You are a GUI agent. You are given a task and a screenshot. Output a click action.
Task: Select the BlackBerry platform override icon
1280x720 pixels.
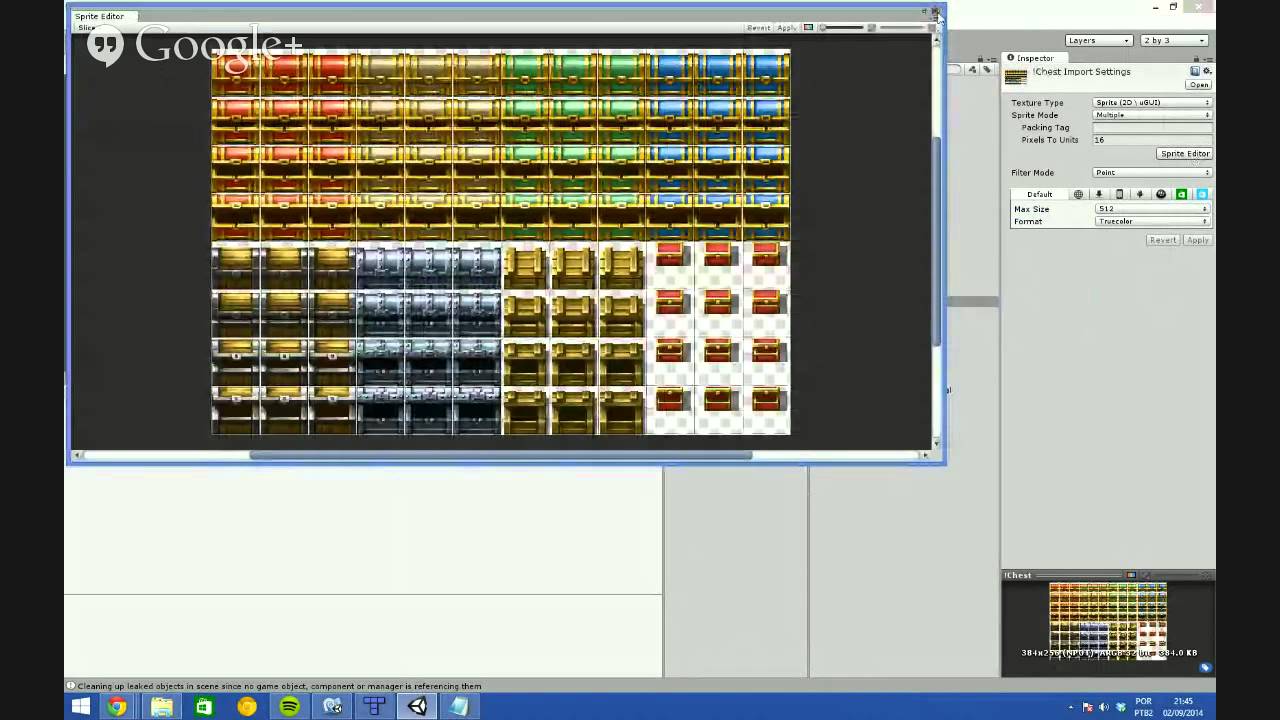[x=1161, y=194]
